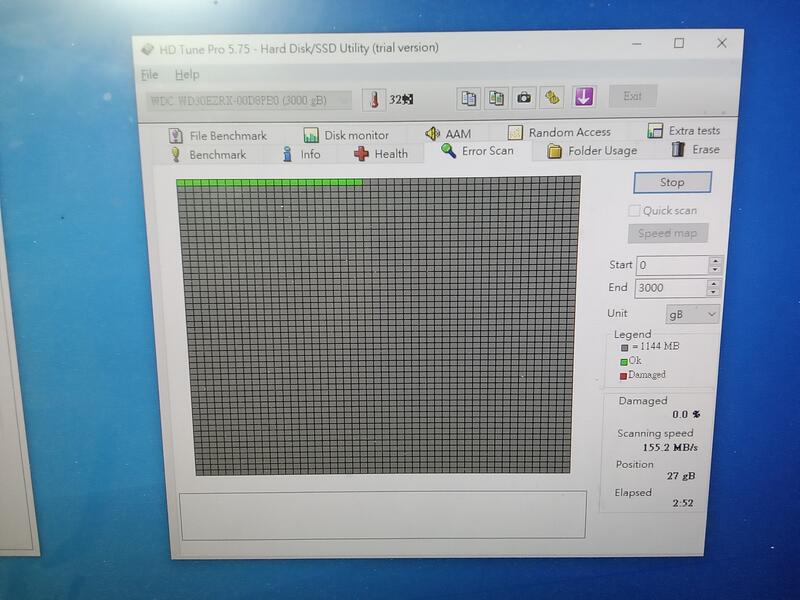Click the Speed map button
Screen dimensions: 800x600
click(668, 234)
